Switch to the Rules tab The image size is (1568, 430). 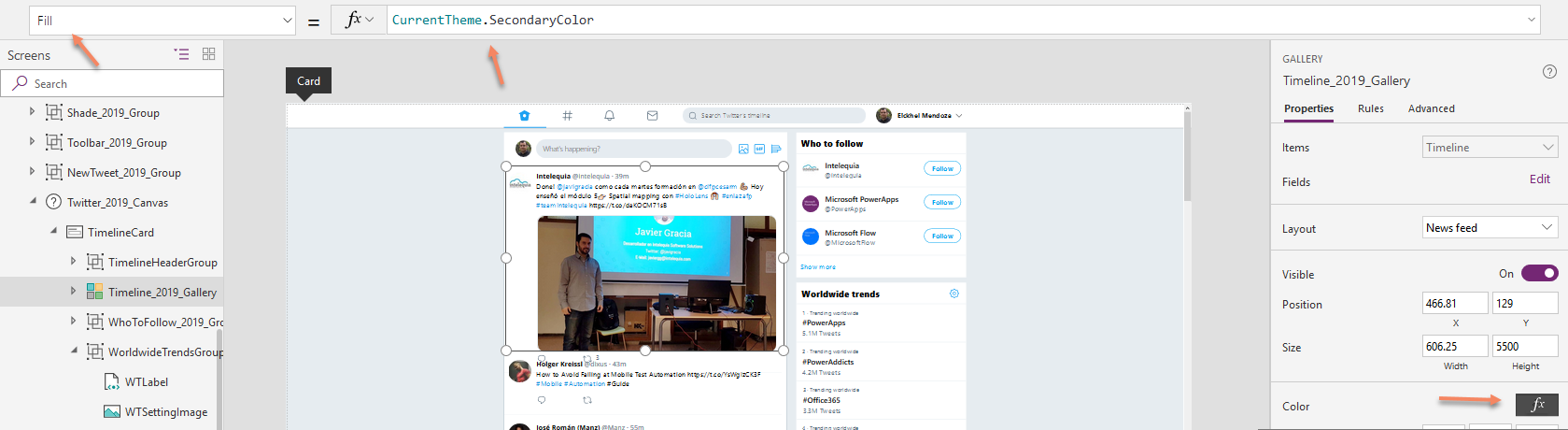tap(1370, 108)
